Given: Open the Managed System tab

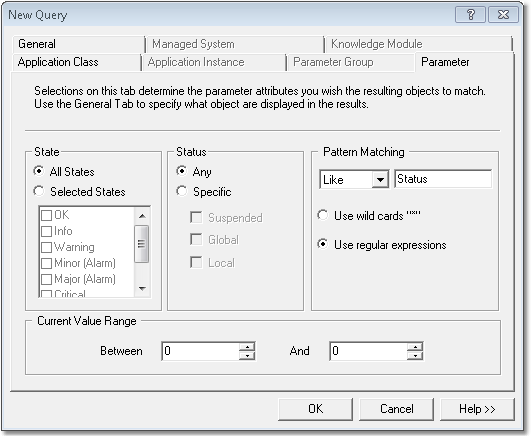Looking at the screenshot, I should tap(234, 44).
